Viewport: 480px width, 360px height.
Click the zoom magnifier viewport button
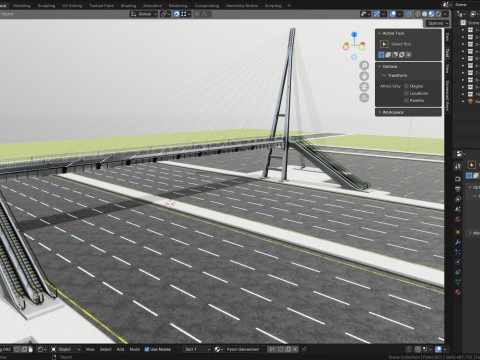[x=364, y=65]
